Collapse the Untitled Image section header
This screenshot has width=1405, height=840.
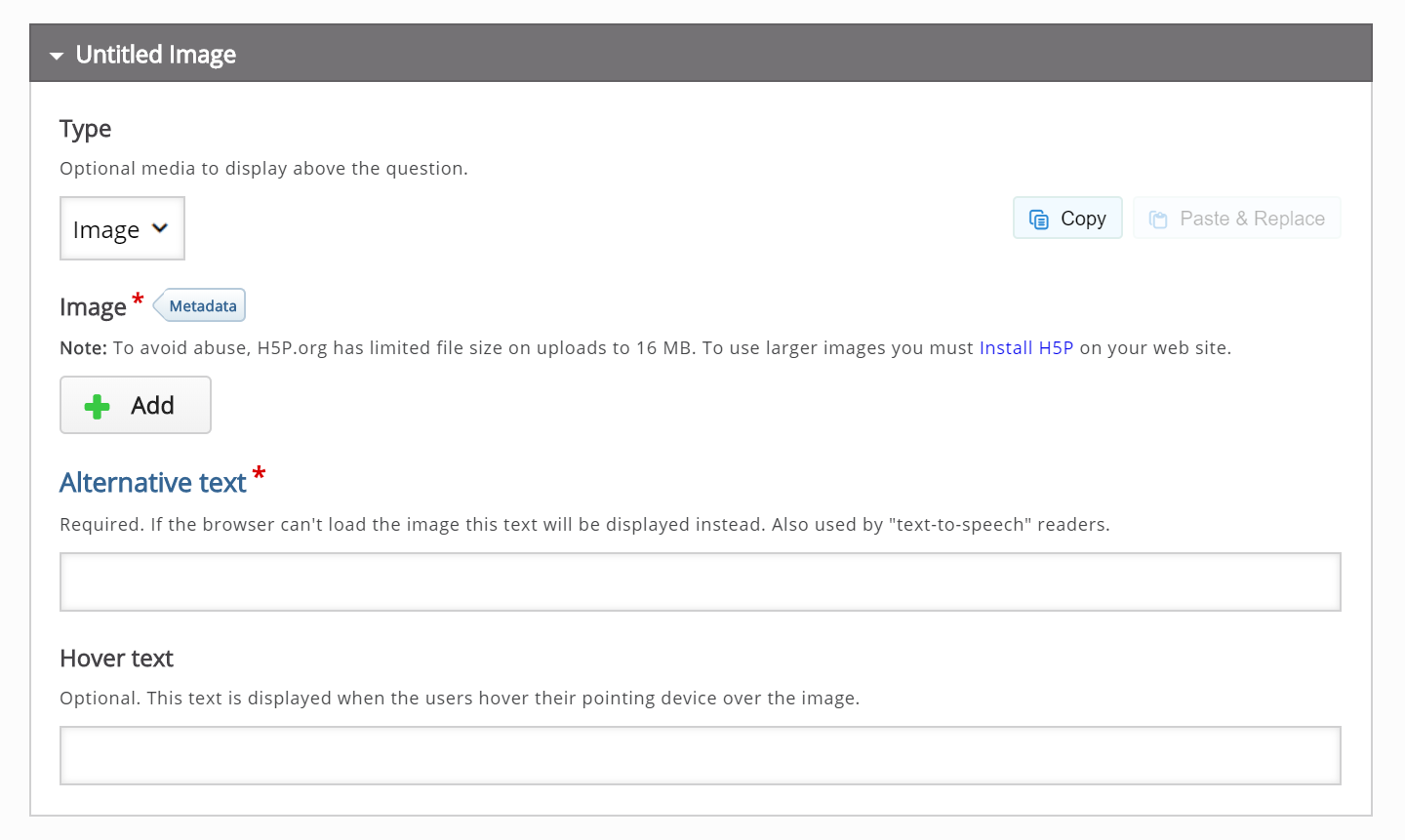pos(701,54)
